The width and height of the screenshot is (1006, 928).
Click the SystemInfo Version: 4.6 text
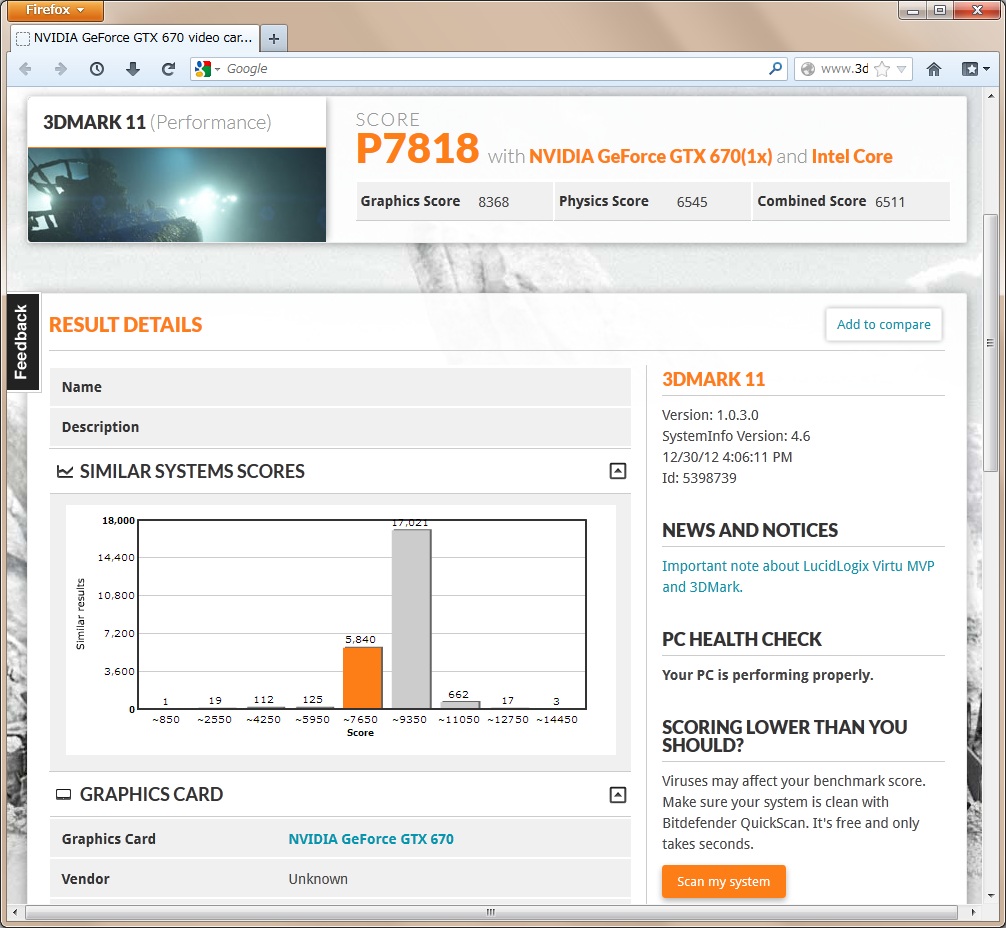pos(736,436)
